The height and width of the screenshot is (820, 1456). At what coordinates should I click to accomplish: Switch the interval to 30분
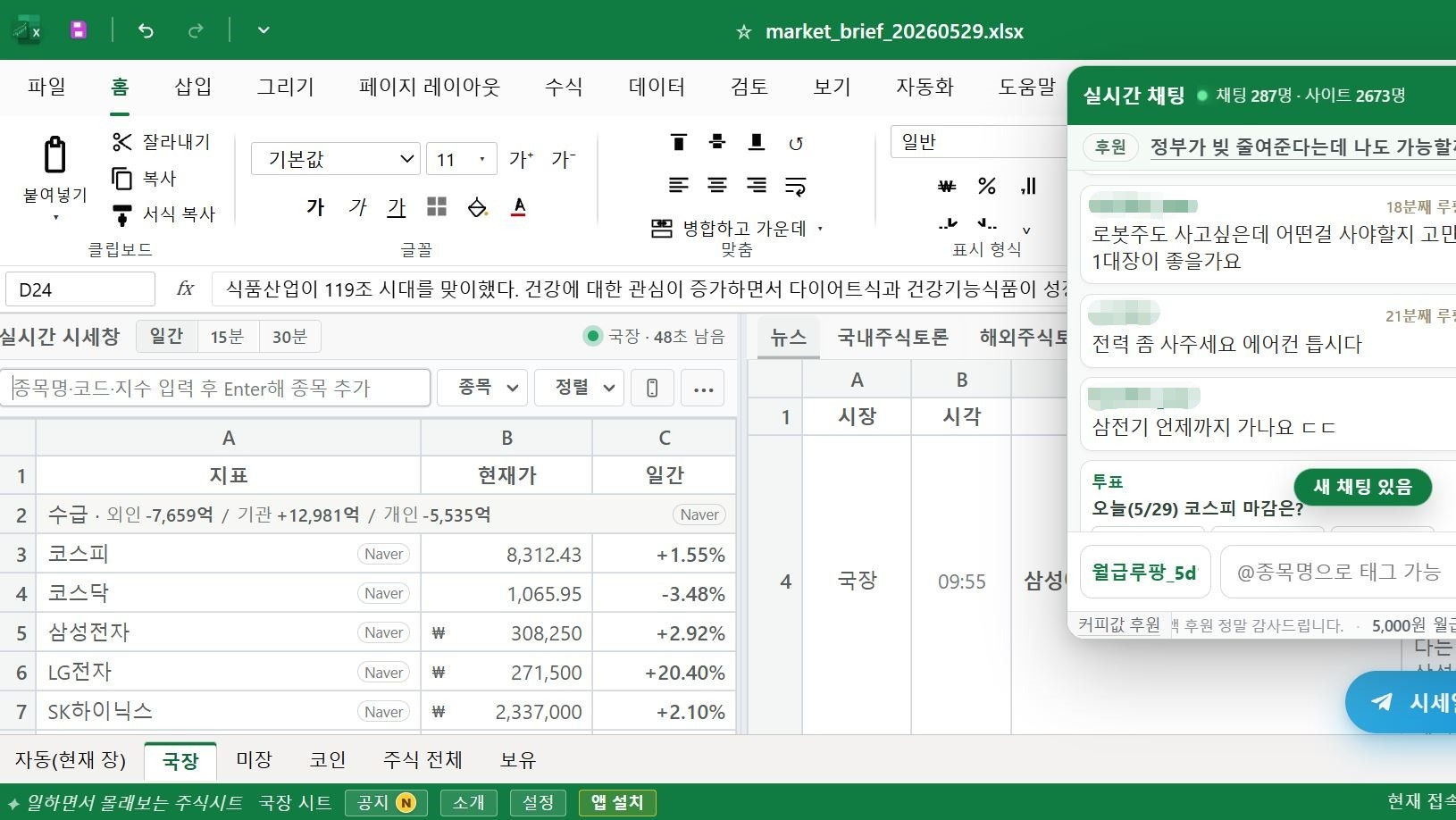pos(289,337)
